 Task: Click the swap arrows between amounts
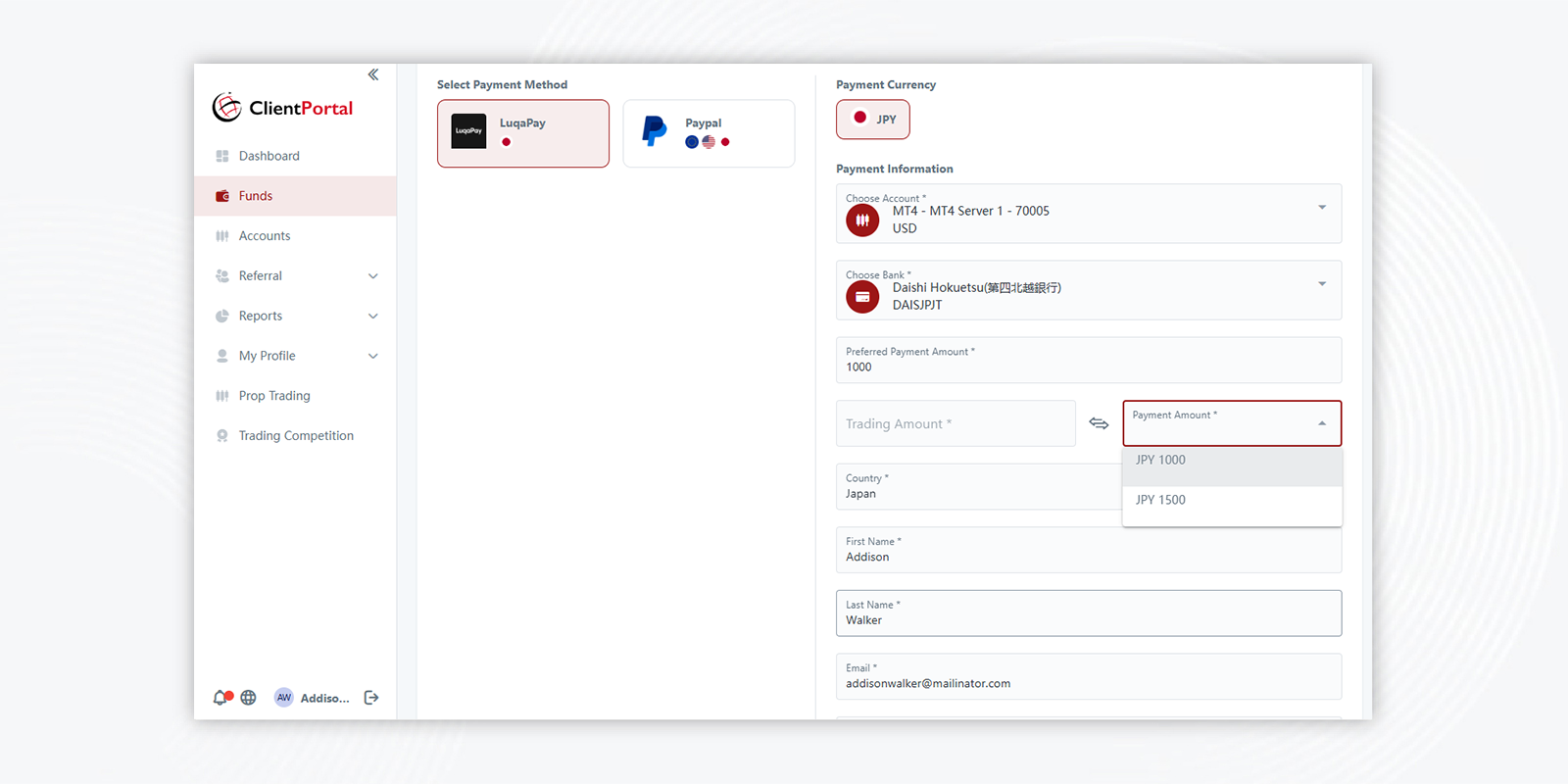(1099, 423)
